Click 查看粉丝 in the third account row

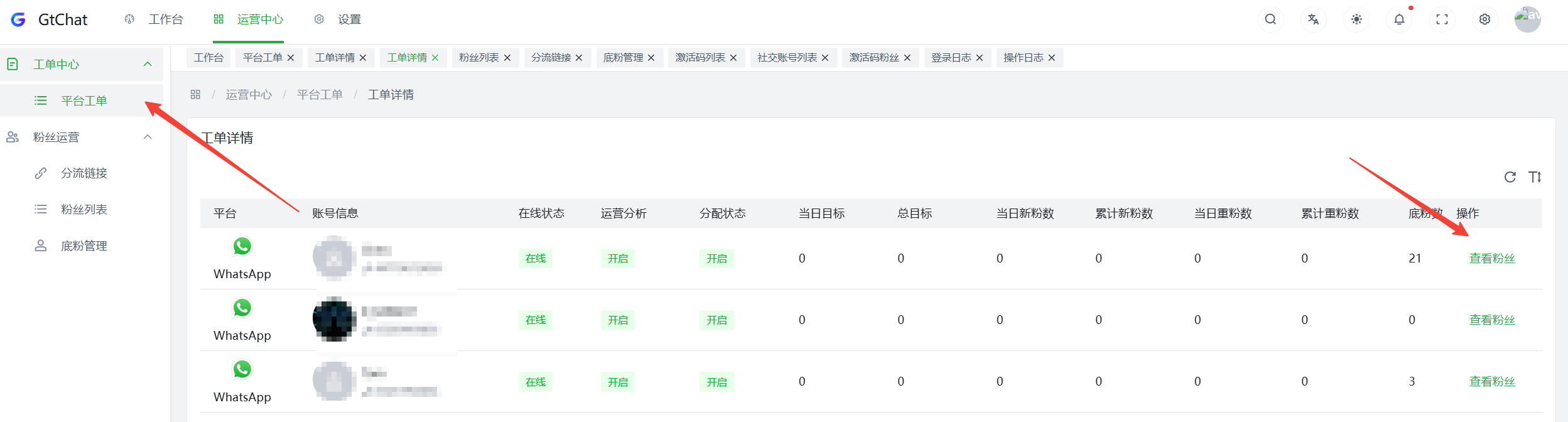pyautogui.click(x=1491, y=382)
